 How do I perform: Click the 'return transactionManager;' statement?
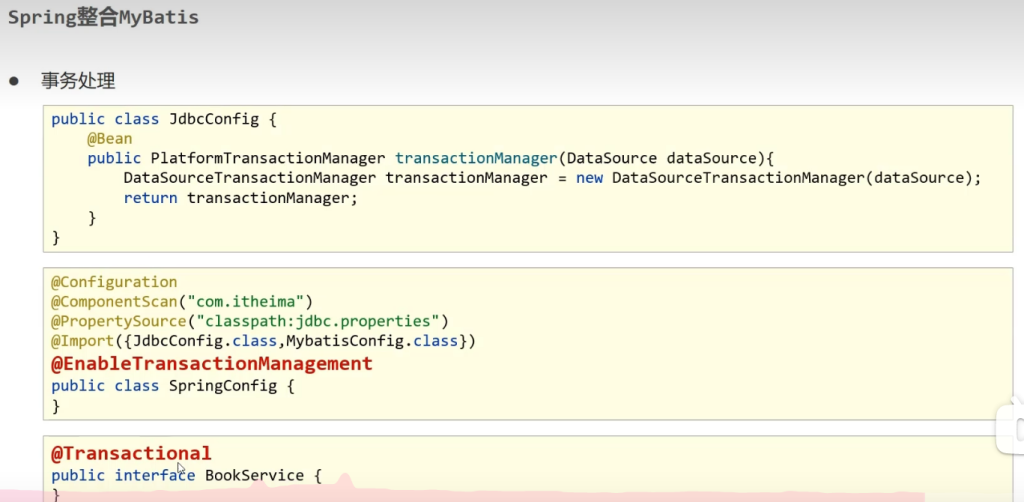coord(240,198)
